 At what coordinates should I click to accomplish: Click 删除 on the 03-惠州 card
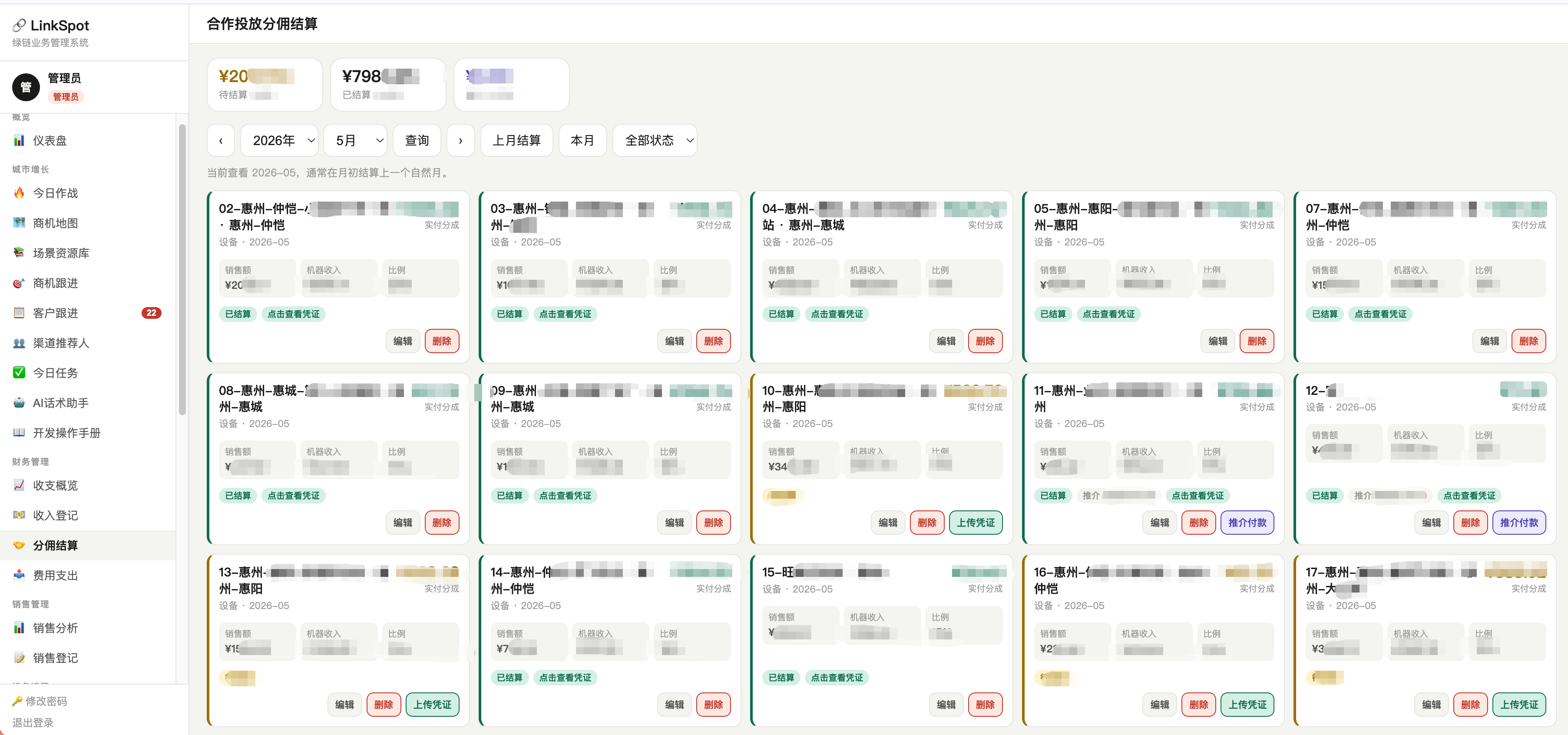(x=713, y=341)
